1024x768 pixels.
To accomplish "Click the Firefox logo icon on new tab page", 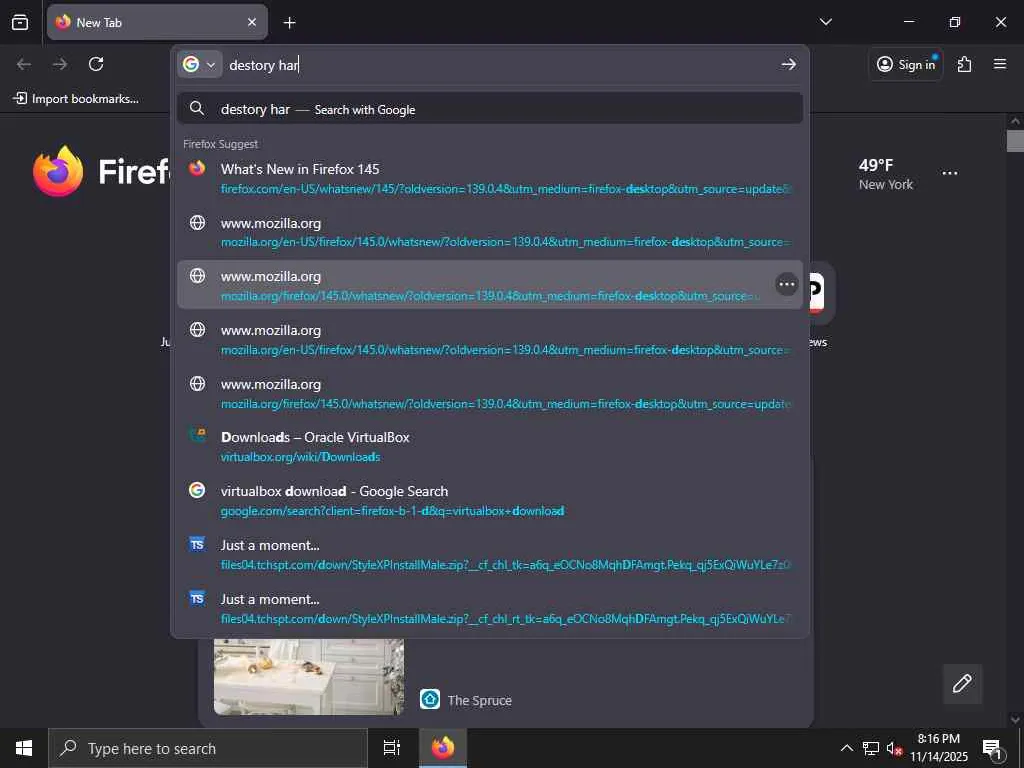I will (x=58, y=171).
